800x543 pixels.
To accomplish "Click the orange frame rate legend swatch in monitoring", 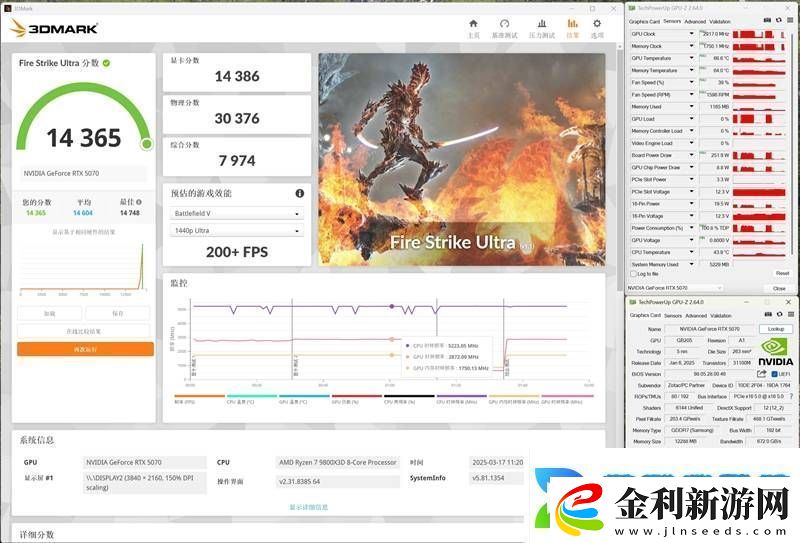I will click(x=199, y=396).
